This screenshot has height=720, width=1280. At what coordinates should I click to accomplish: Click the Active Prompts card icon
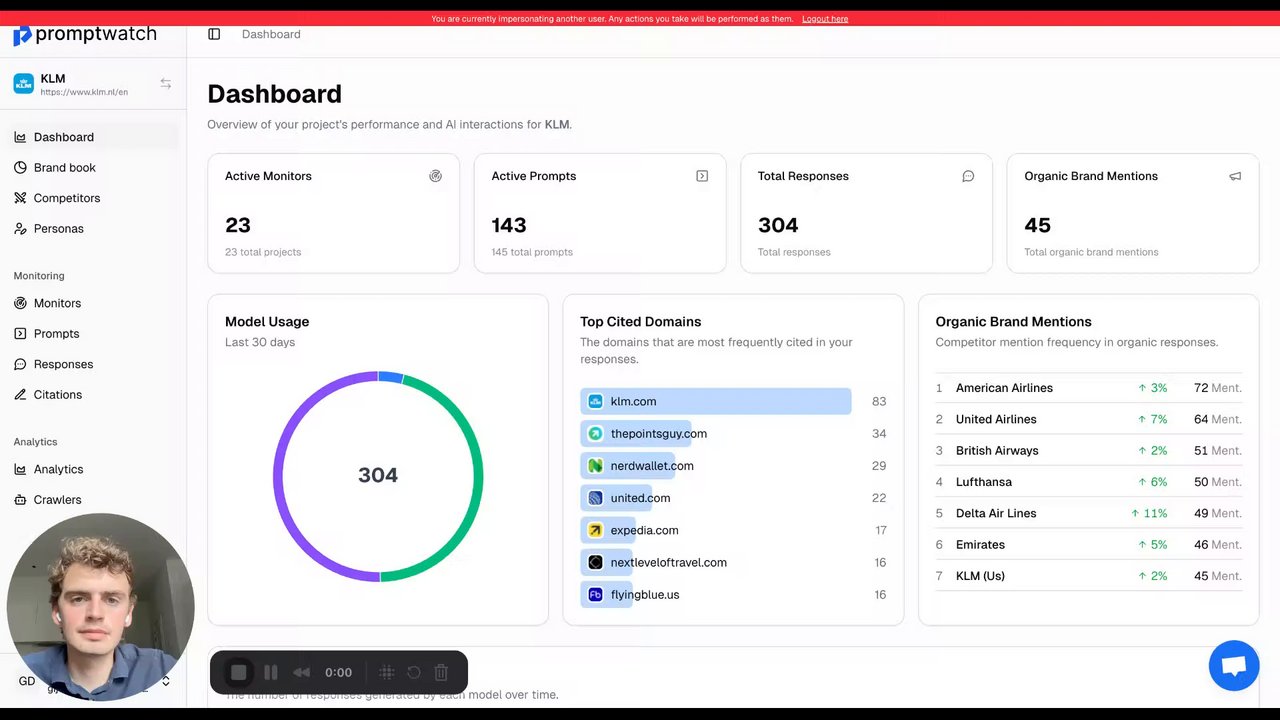click(702, 176)
